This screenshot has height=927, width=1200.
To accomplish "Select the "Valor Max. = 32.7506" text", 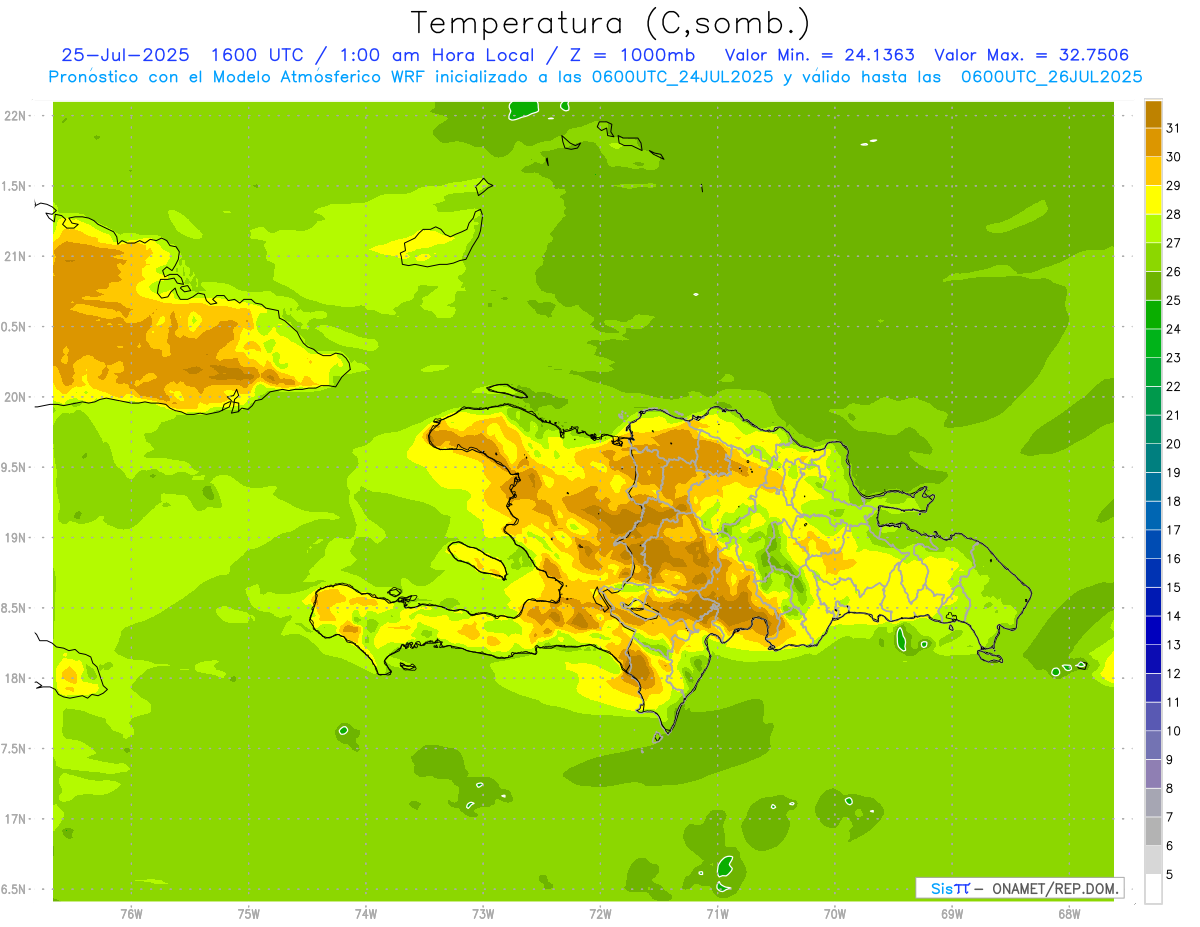I will coord(1032,55).
